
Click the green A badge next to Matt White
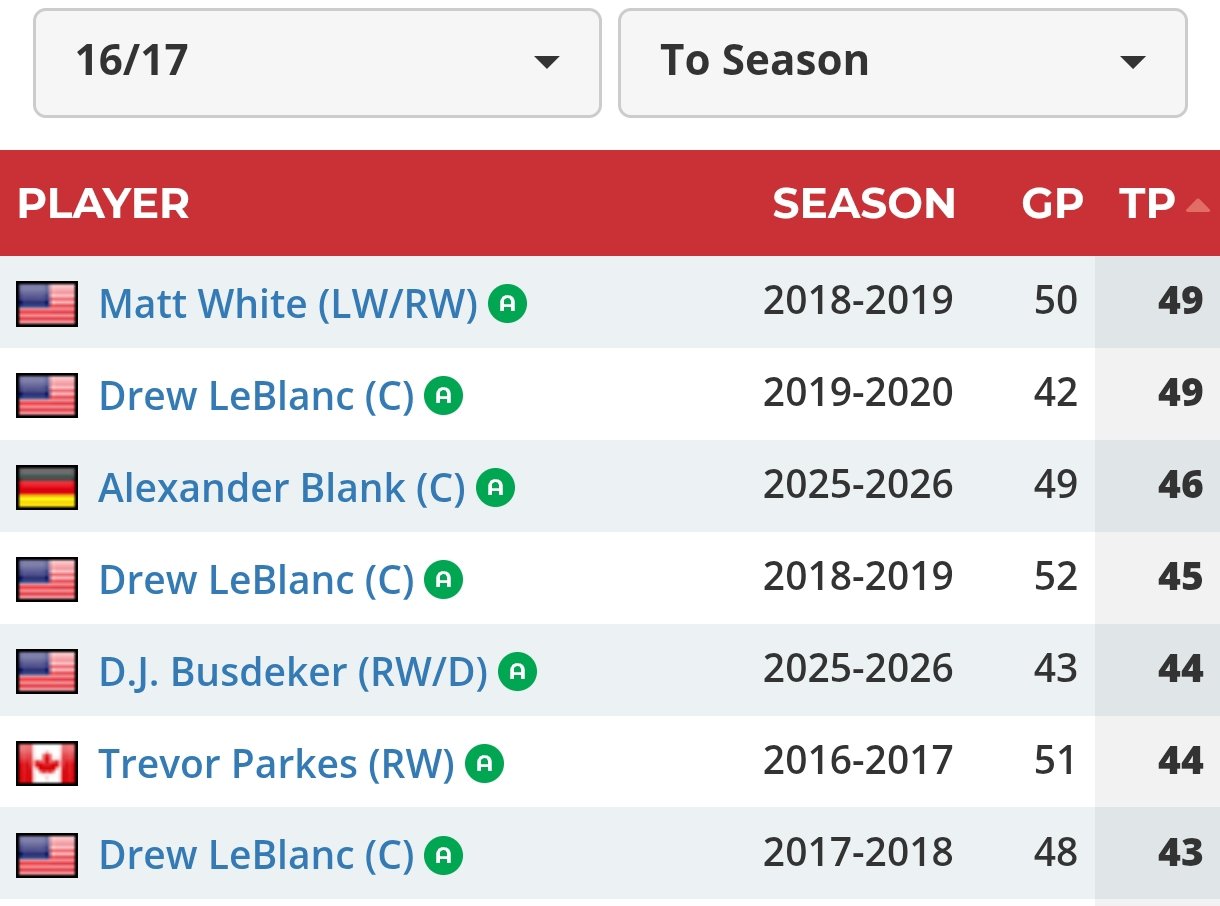(x=508, y=304)
